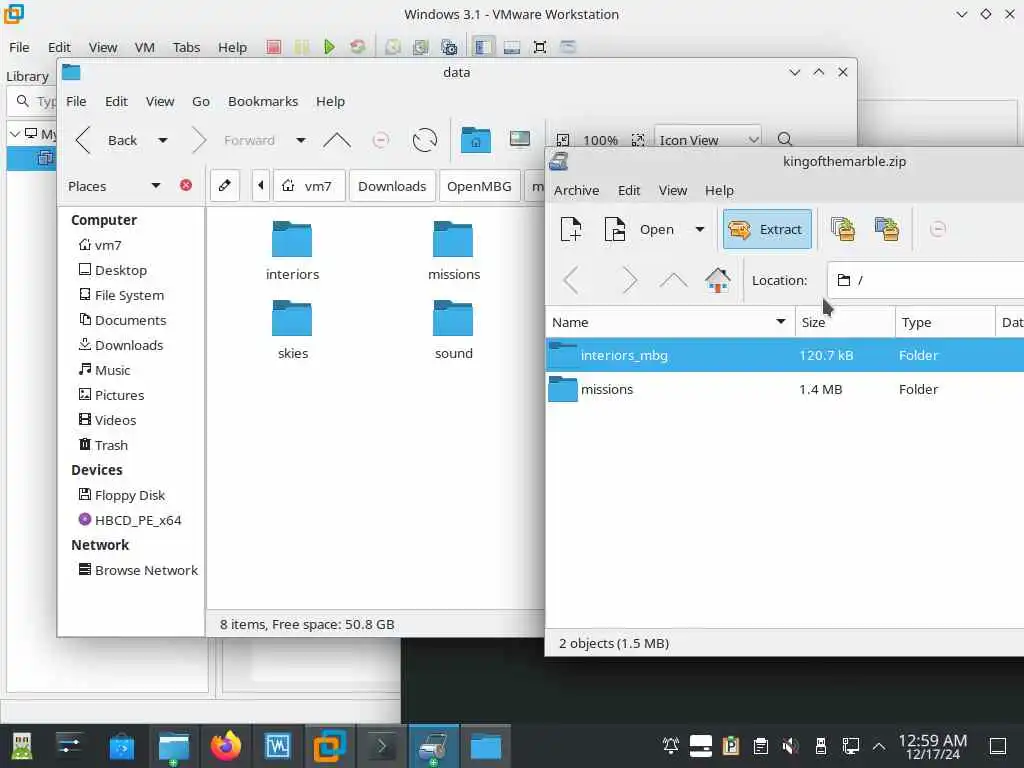Click the Back arrow in data file manager
1024x768 pixels.
pos(83,140)
